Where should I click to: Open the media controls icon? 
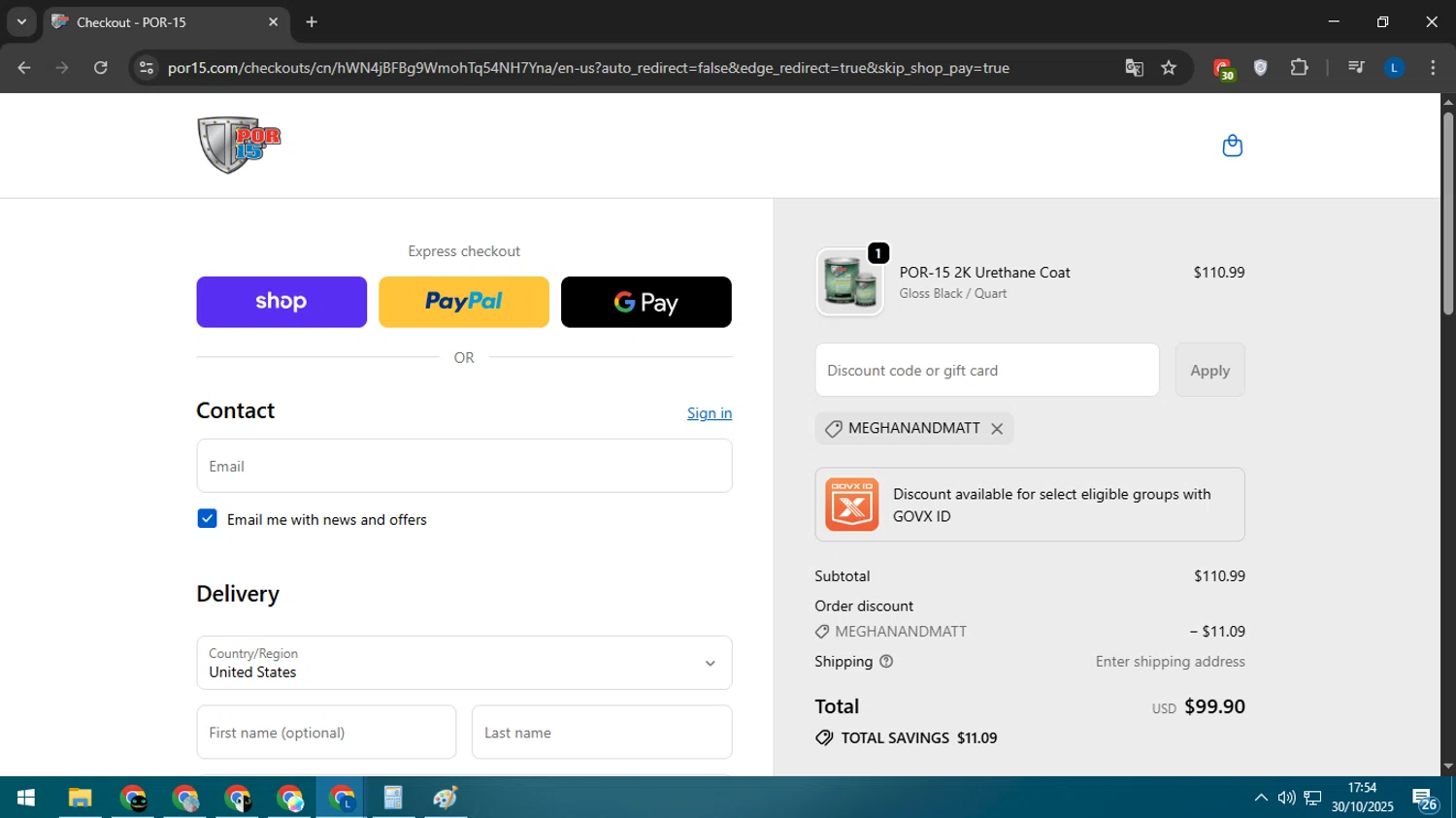coord(1356,68)
